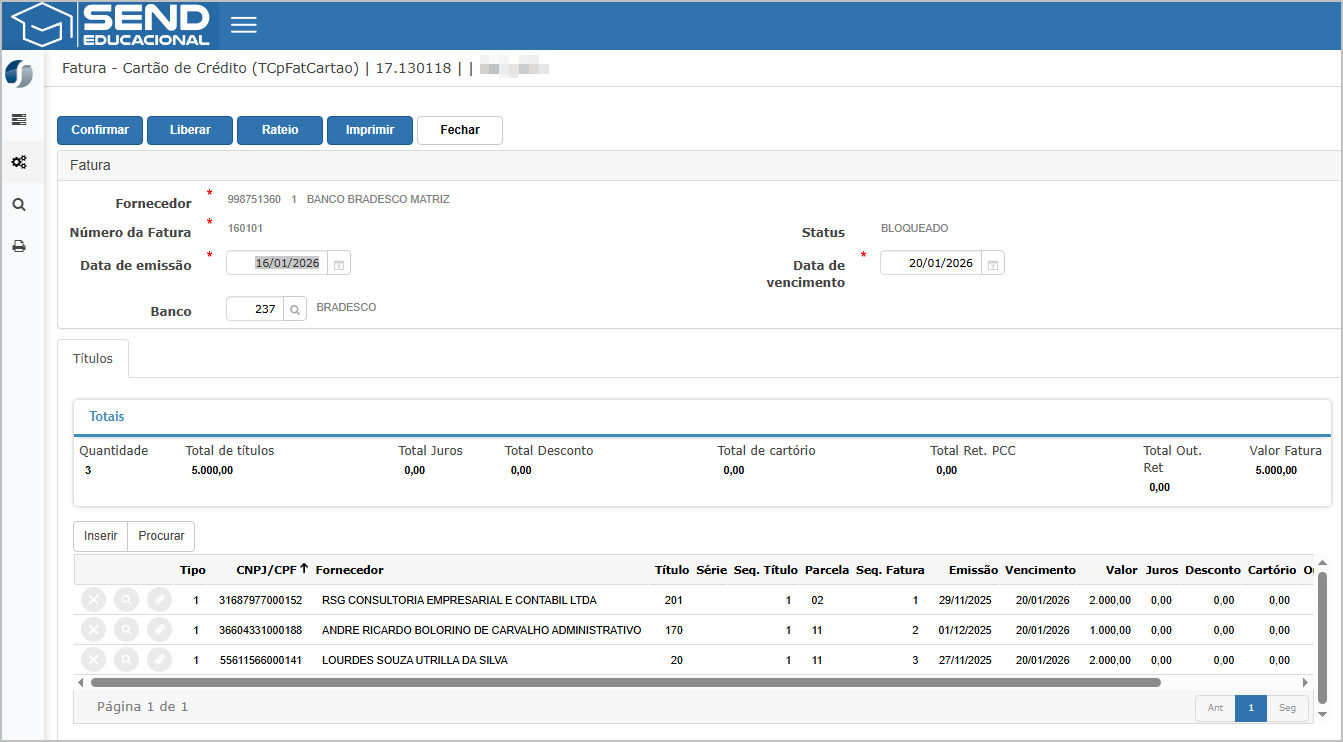The height and width of the screenshot is (742, 1343).
Task: Open the hamburger menu in header
Action: pos(244,25)
